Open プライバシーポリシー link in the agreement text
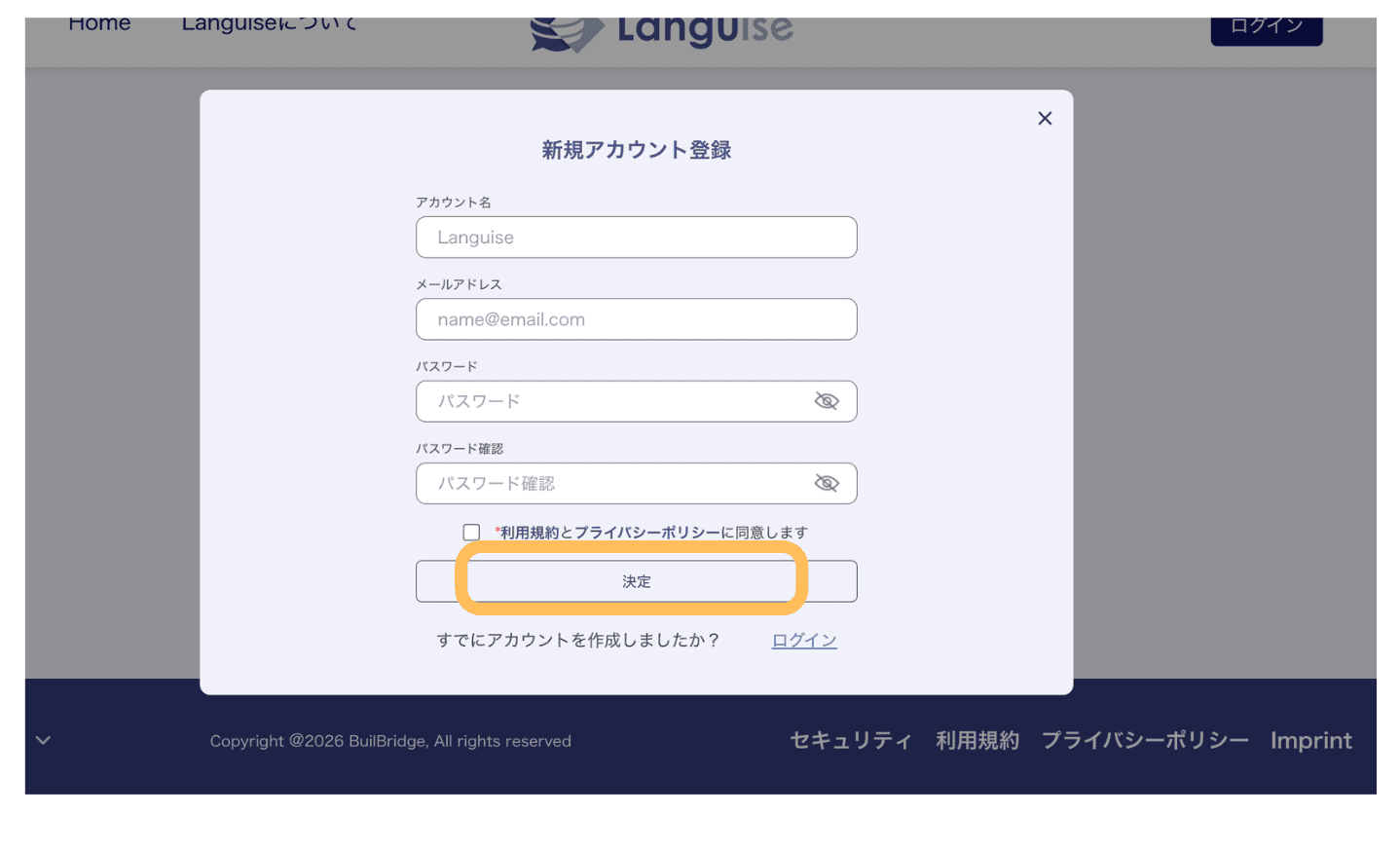This screenshot has width=1400, height=851. click(x=646, y=533)
